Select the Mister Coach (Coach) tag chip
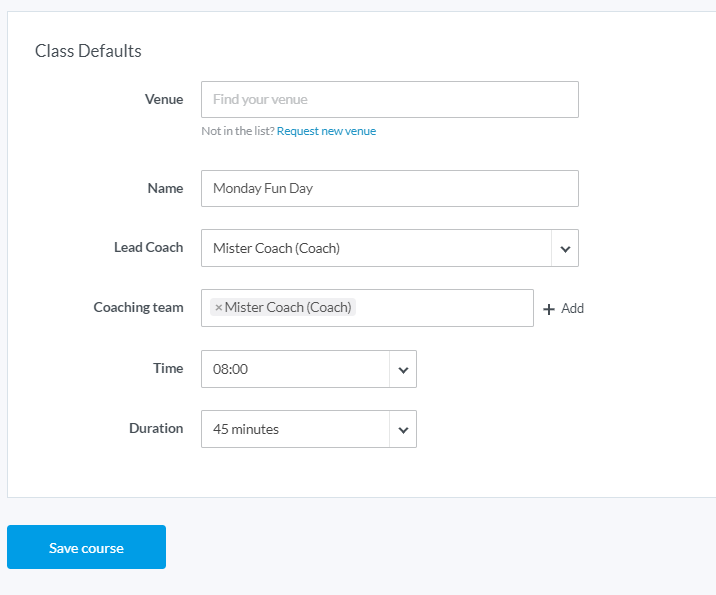Image resolution: width=716 pixels, height=595 pixels. point(288,308)
